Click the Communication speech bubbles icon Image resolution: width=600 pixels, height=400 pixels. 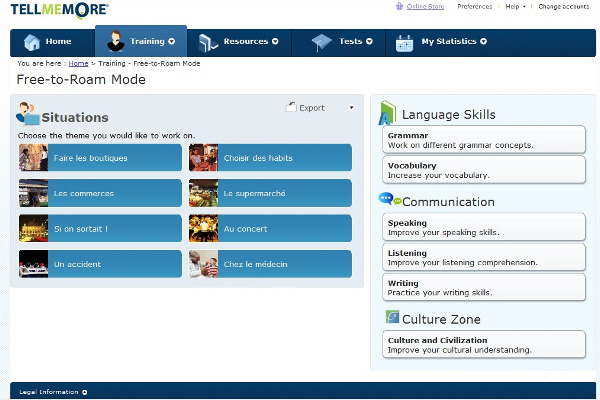coord(390,199)
